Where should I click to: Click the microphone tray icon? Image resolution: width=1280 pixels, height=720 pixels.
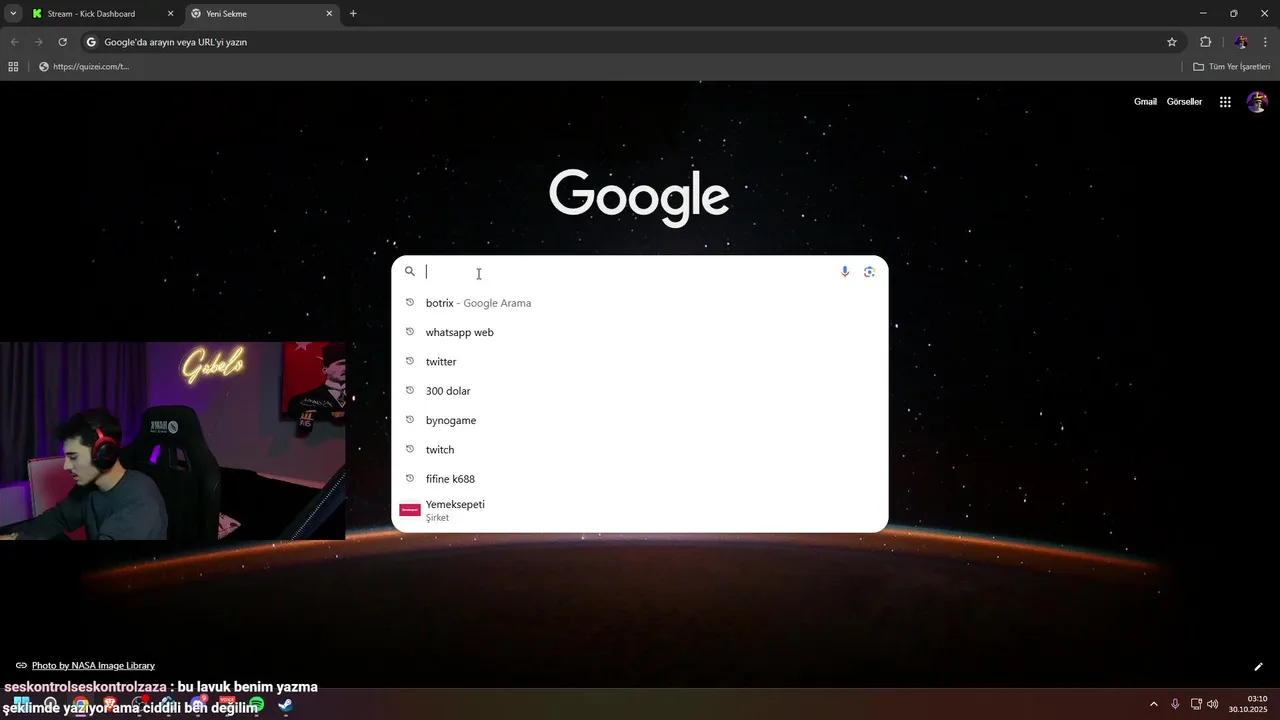click(1175, 704)
